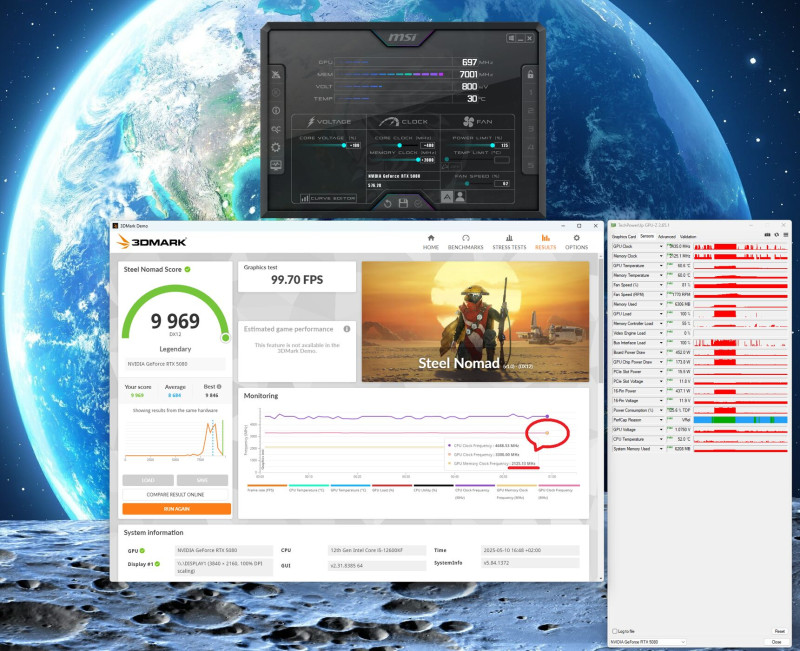800x651 pixels.
Task: Open the GPU selection dropdown in GPU-Z
Action: coord(647,642)
